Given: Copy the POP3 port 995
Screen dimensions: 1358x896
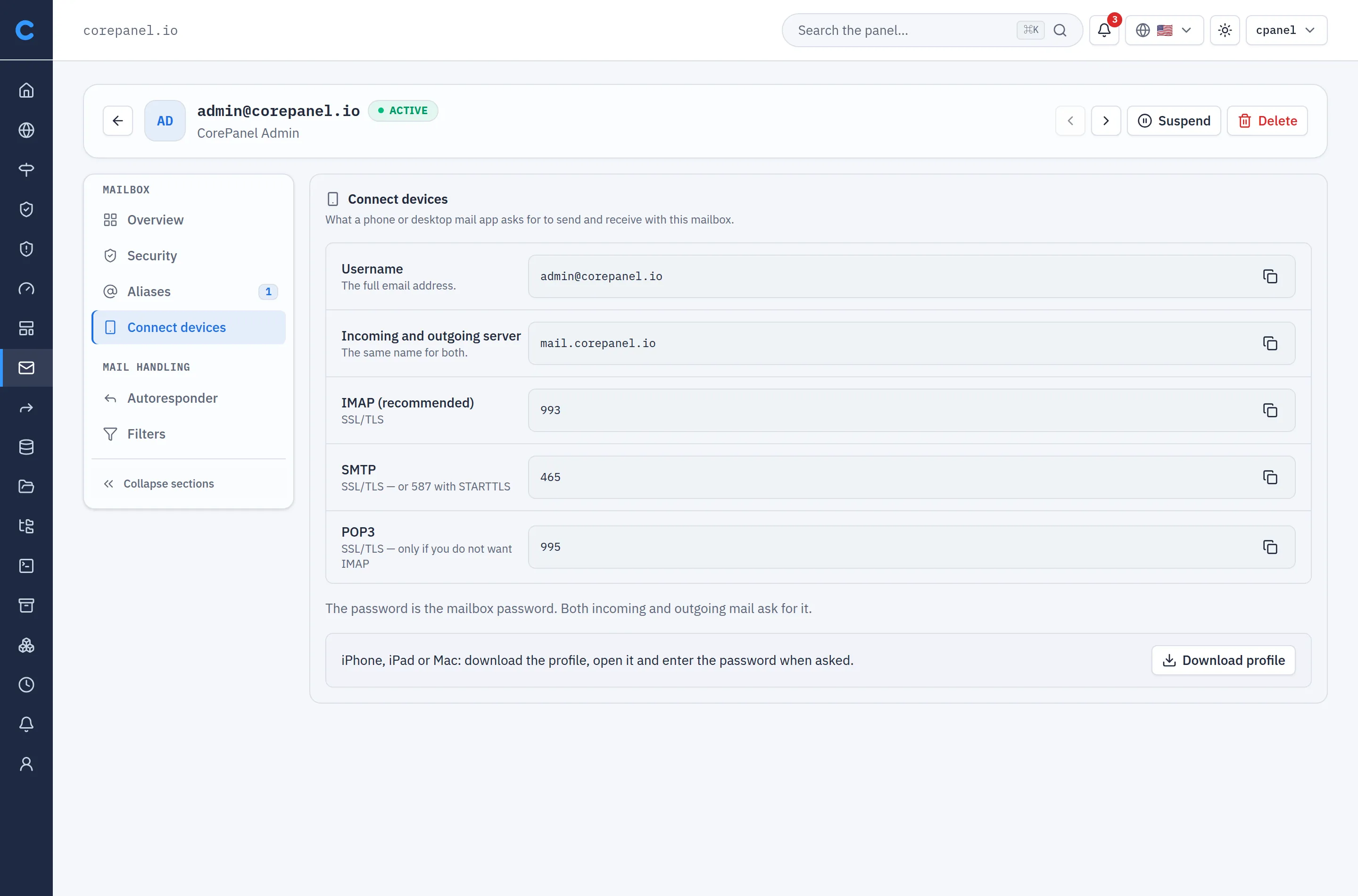Looking at the screenshot, I should pos(1269,547).
